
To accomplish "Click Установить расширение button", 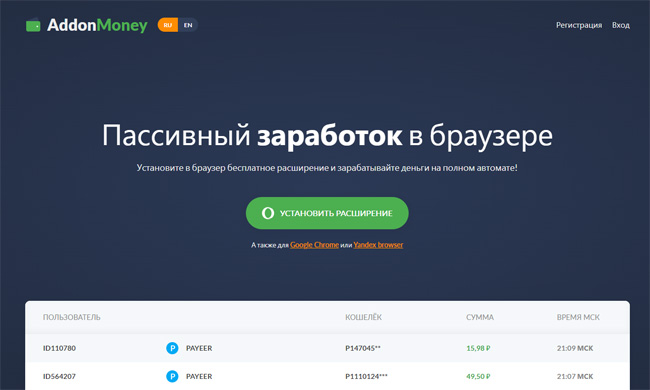I will (327, 213).
